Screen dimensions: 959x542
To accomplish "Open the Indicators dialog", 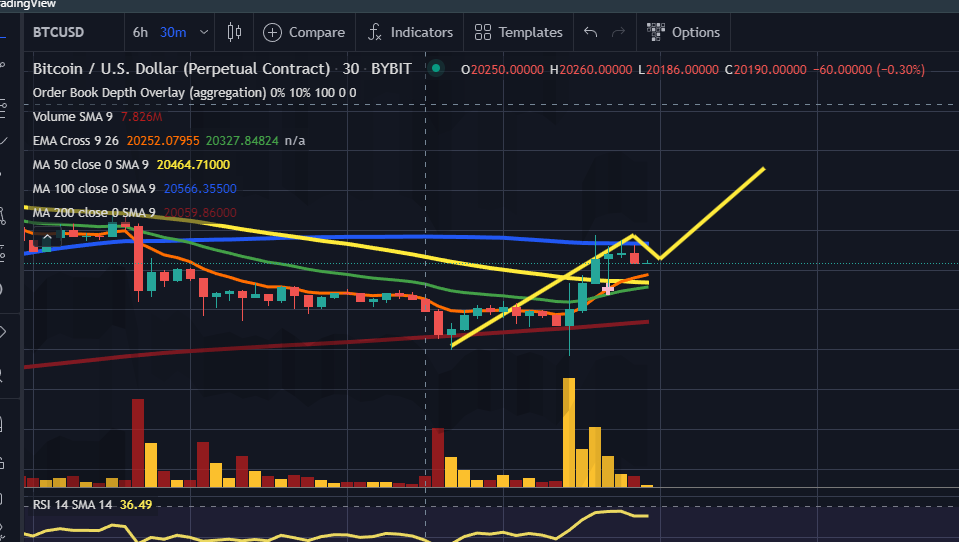I will [410, 32].
